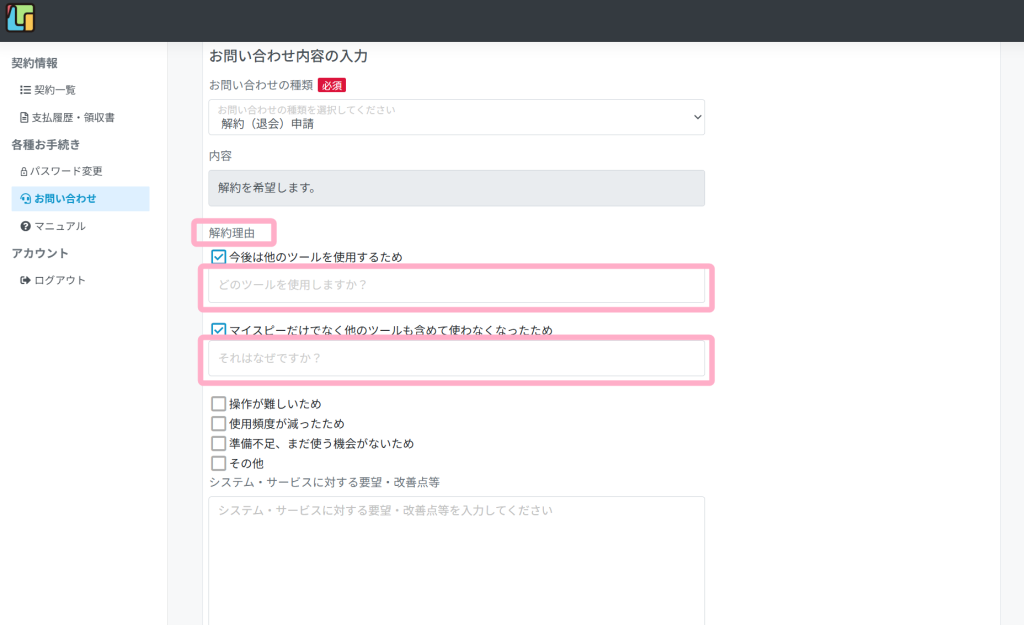Check the 操作が難しいため checkbox
Image resolution: width=1024 pixels, height=625 pixels.
click(x=219, y=404)
